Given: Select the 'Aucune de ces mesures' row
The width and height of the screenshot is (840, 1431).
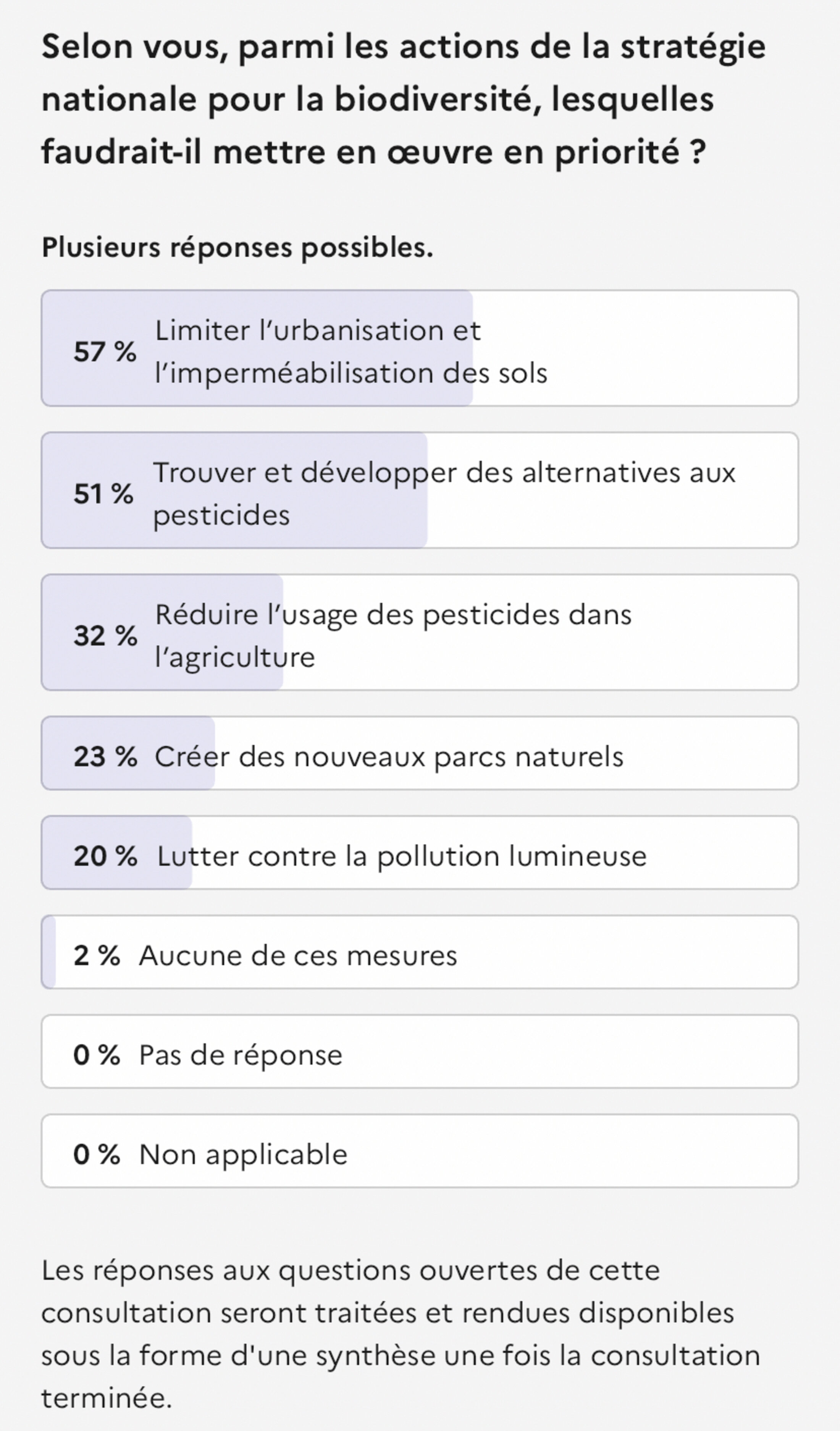Looking at the screenshot, I should 298,955.
